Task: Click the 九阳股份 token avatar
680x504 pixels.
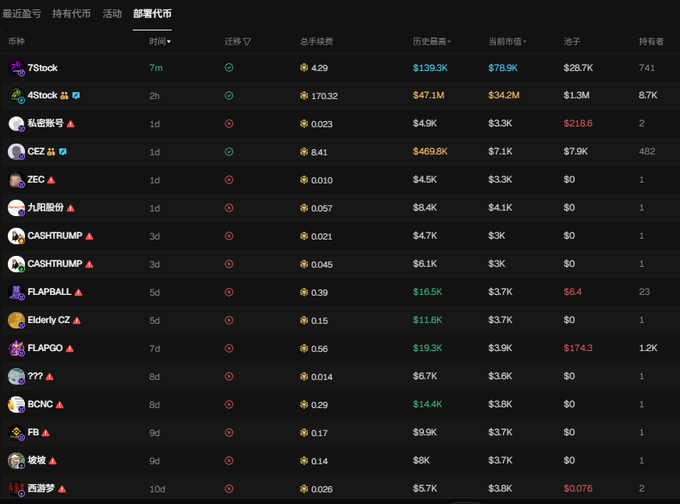Action: point(16,208)
